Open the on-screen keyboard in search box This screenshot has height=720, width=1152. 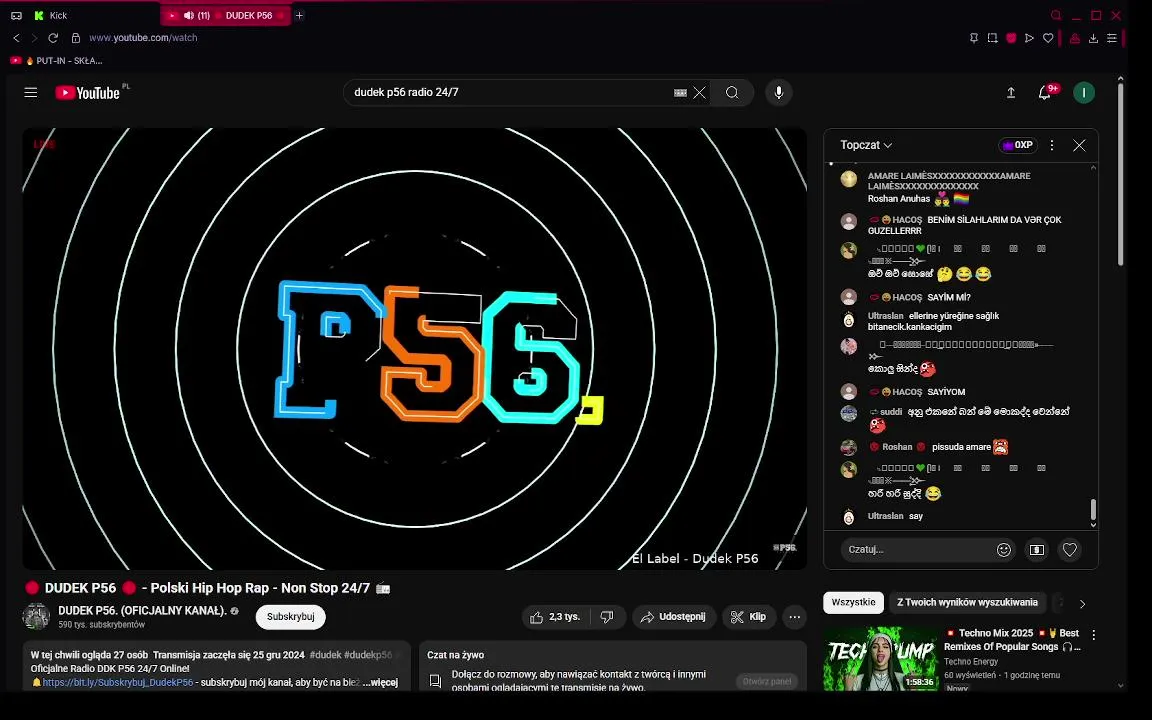(680, 93)
